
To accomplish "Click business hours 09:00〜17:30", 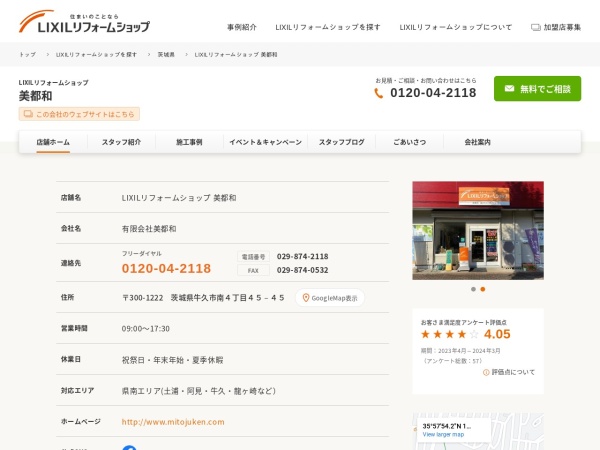I will click(145, 329).
